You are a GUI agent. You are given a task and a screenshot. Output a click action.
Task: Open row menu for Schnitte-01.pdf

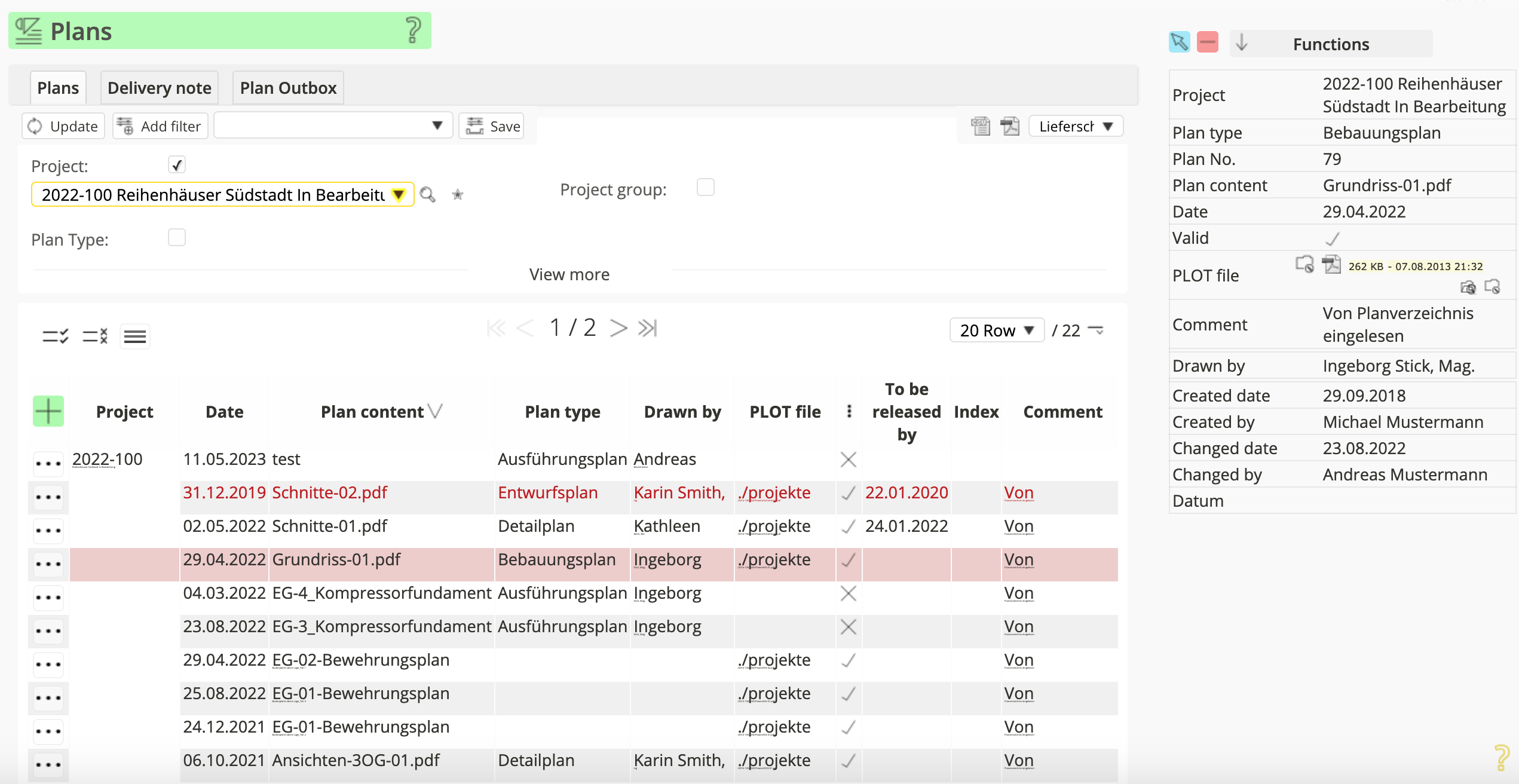[48, 531]
